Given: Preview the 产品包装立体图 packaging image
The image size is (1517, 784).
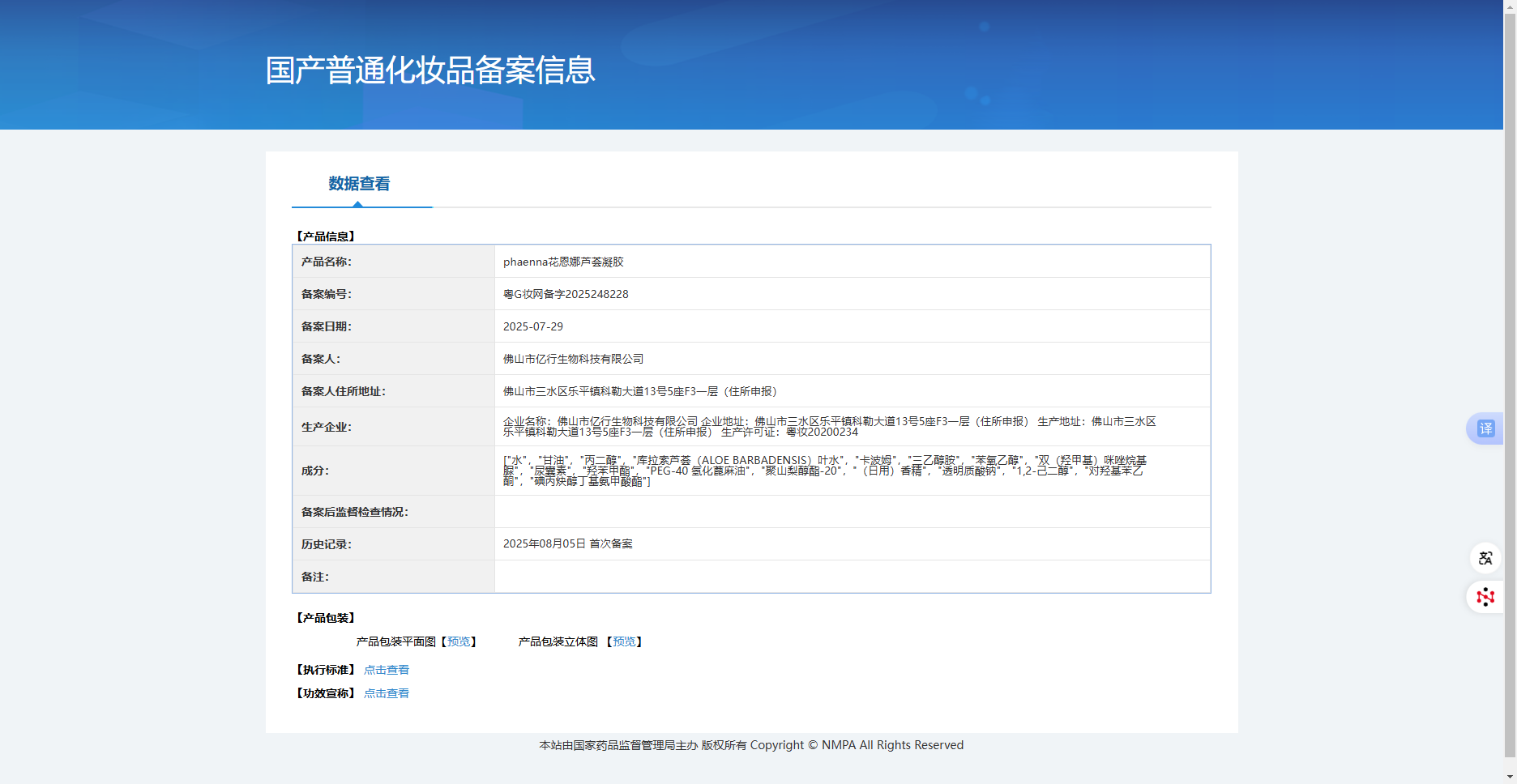Looking at the screenshot, I should click(x=624, y=641).
